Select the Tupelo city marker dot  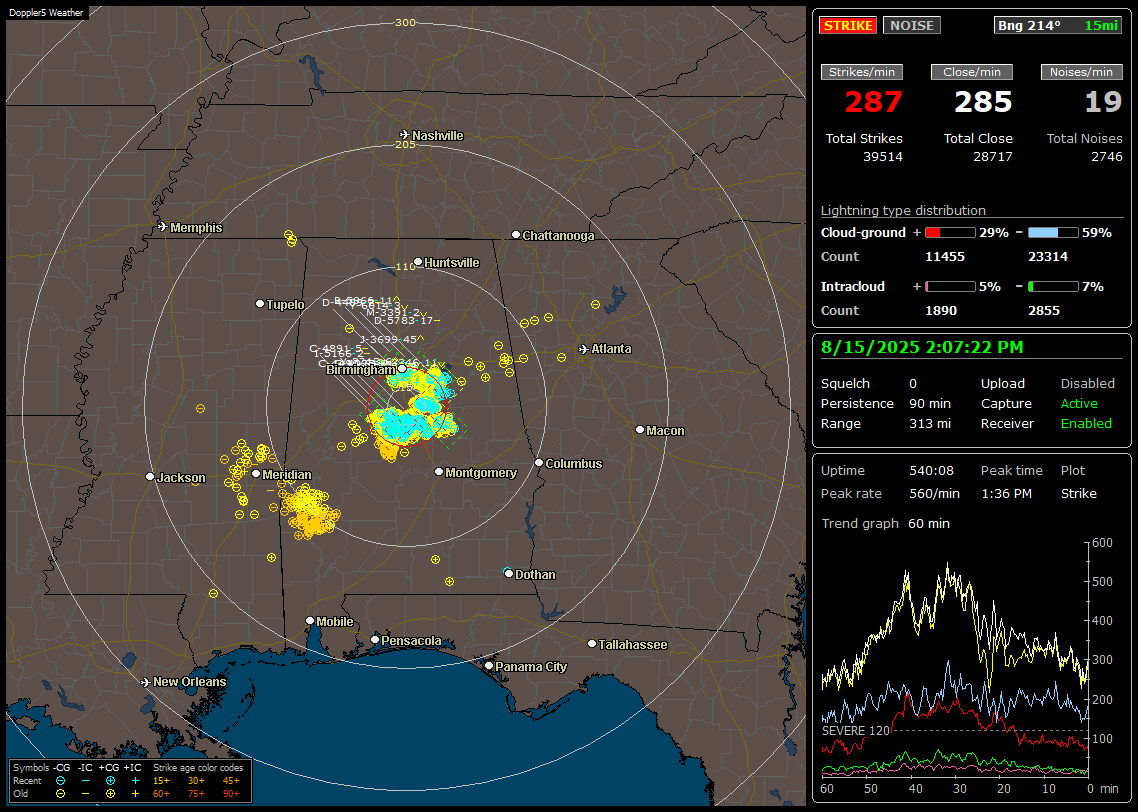[260, 303]
